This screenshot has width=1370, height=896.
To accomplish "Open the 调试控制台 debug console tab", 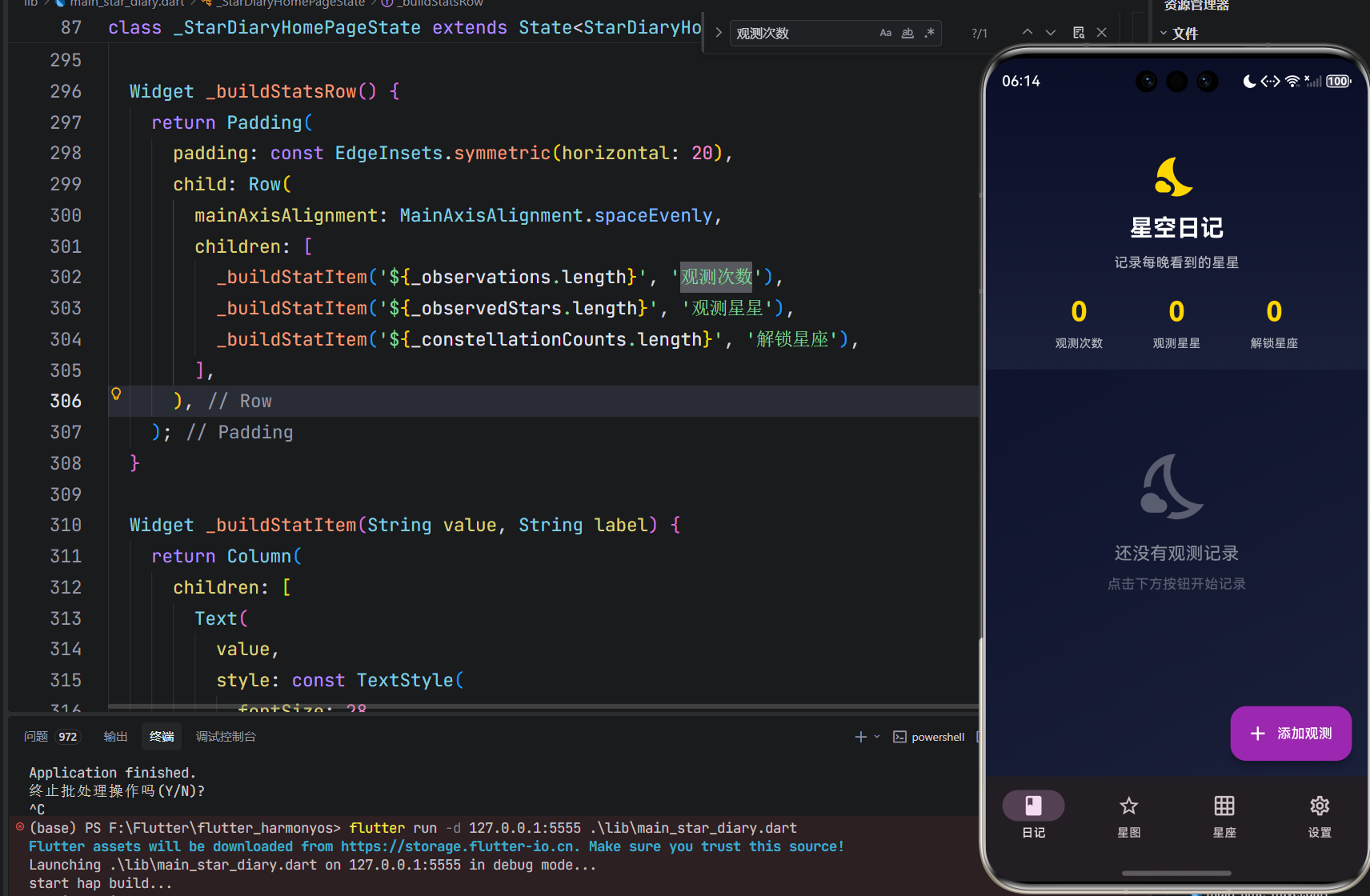I will click(226, 736).
